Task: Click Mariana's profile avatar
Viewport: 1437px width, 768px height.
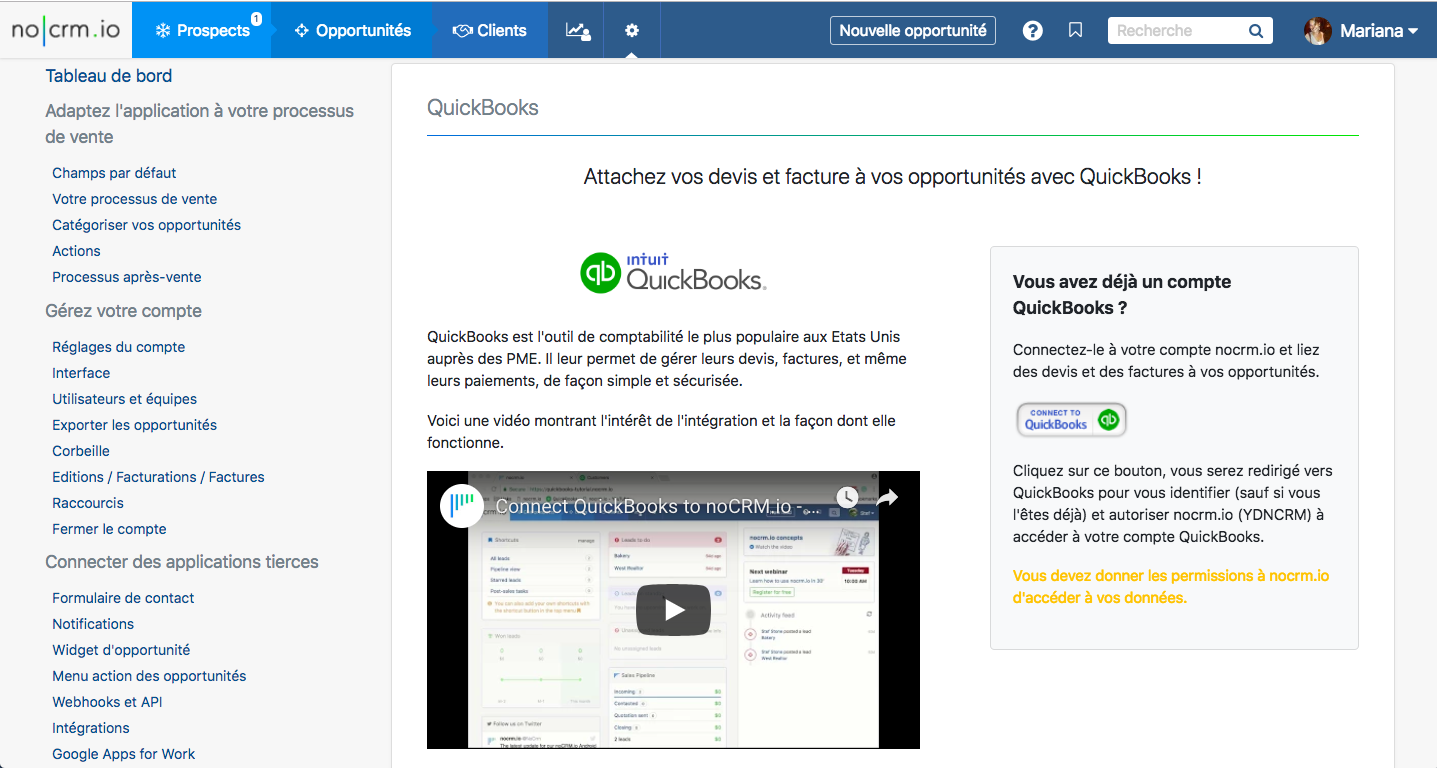Action: tap(1318, 31)
